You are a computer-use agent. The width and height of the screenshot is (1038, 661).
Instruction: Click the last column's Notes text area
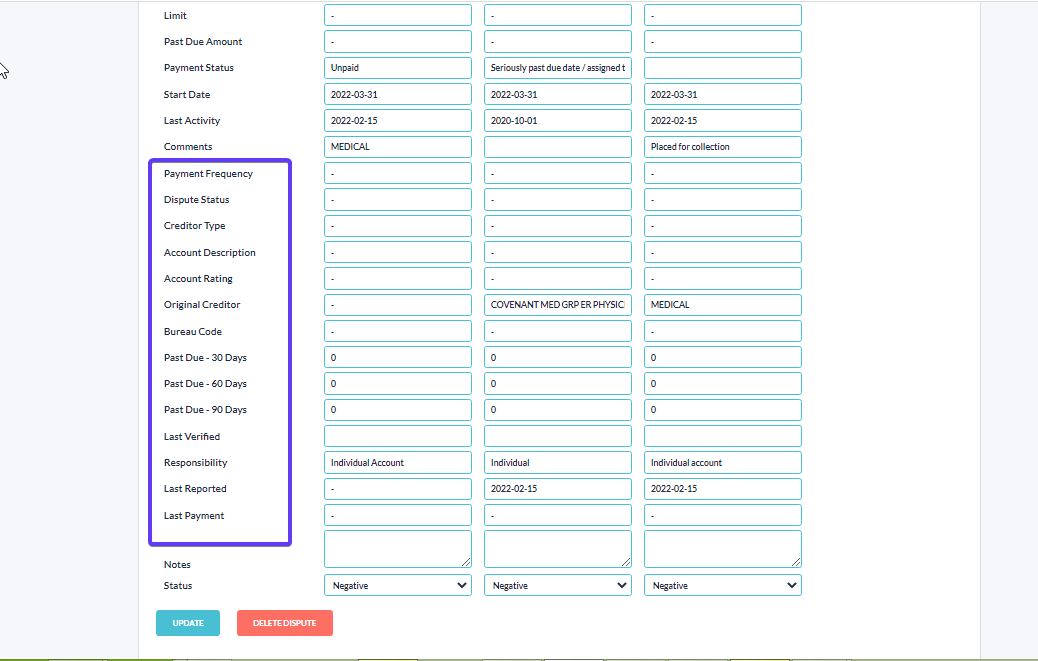pos(722,549)
